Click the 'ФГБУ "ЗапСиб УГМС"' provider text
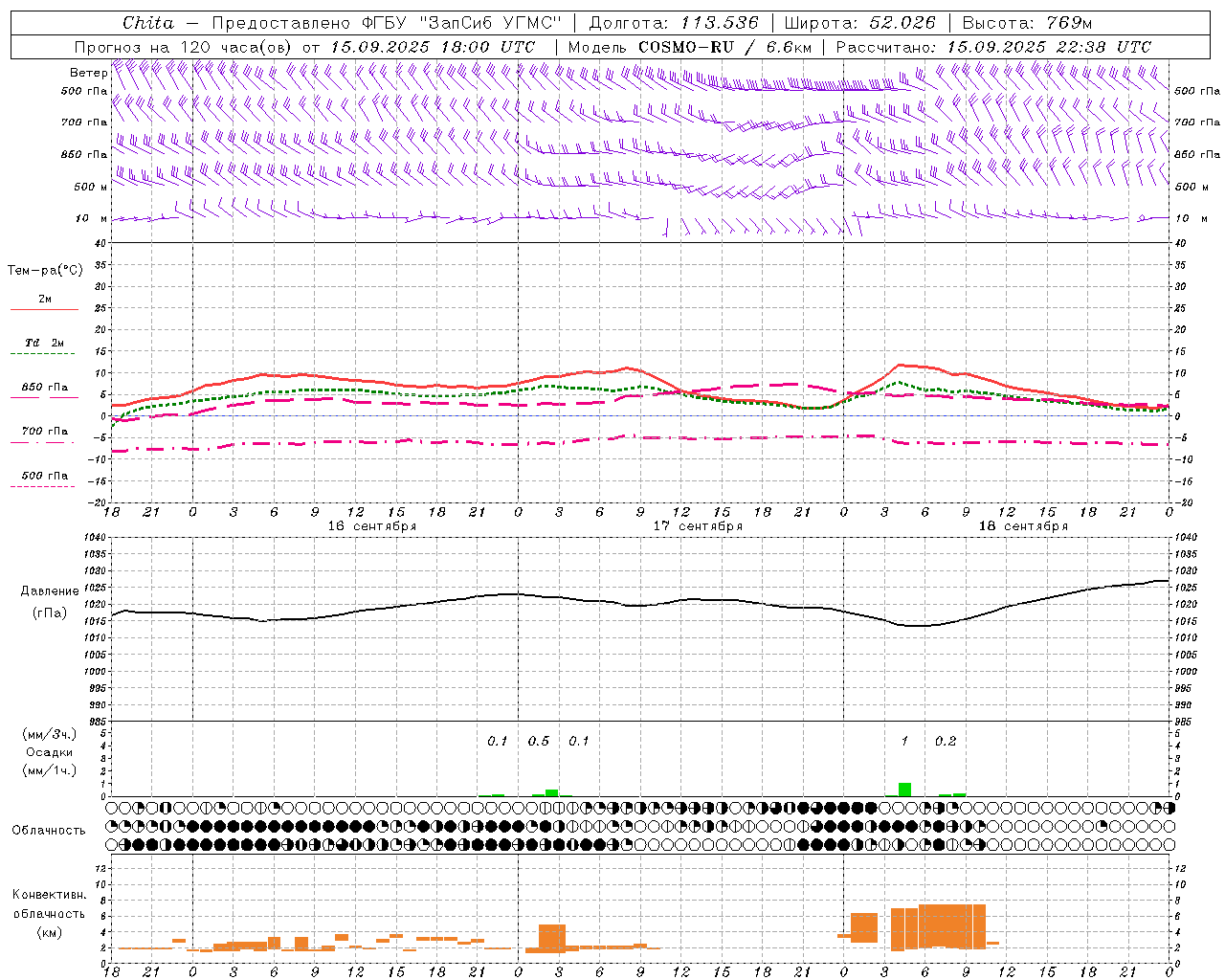Viewport: 1225px width, 980px height. 462,23
